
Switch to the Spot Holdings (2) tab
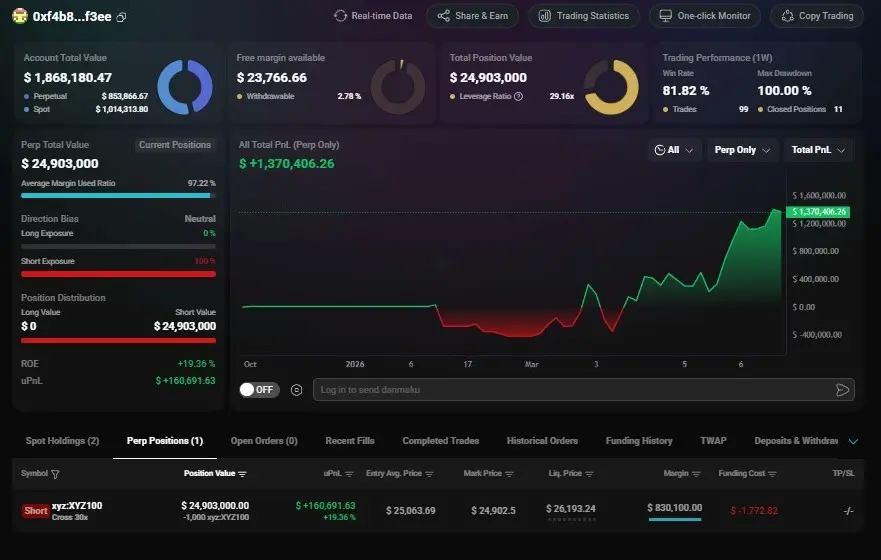[62, 441]
